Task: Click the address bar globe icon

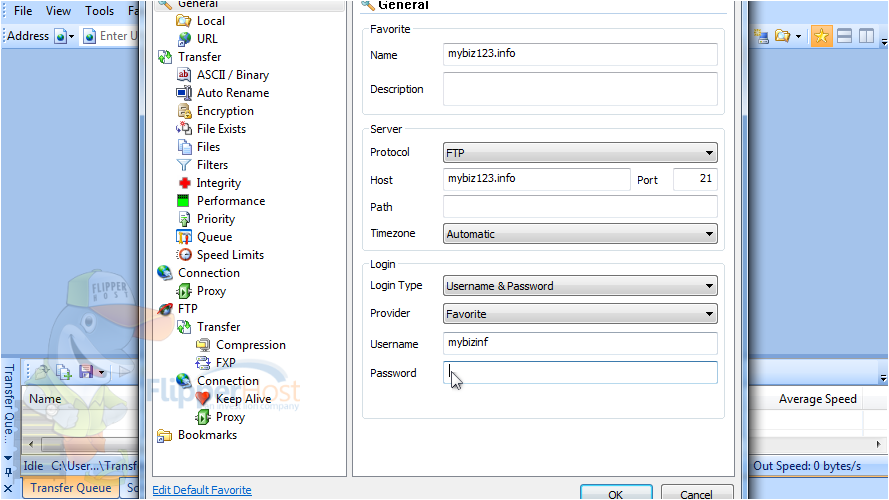Action: tap(61, 37)
